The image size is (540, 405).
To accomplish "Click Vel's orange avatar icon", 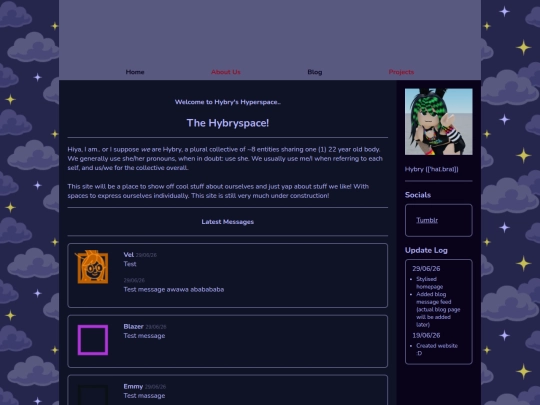I will [x=93, y=267].
